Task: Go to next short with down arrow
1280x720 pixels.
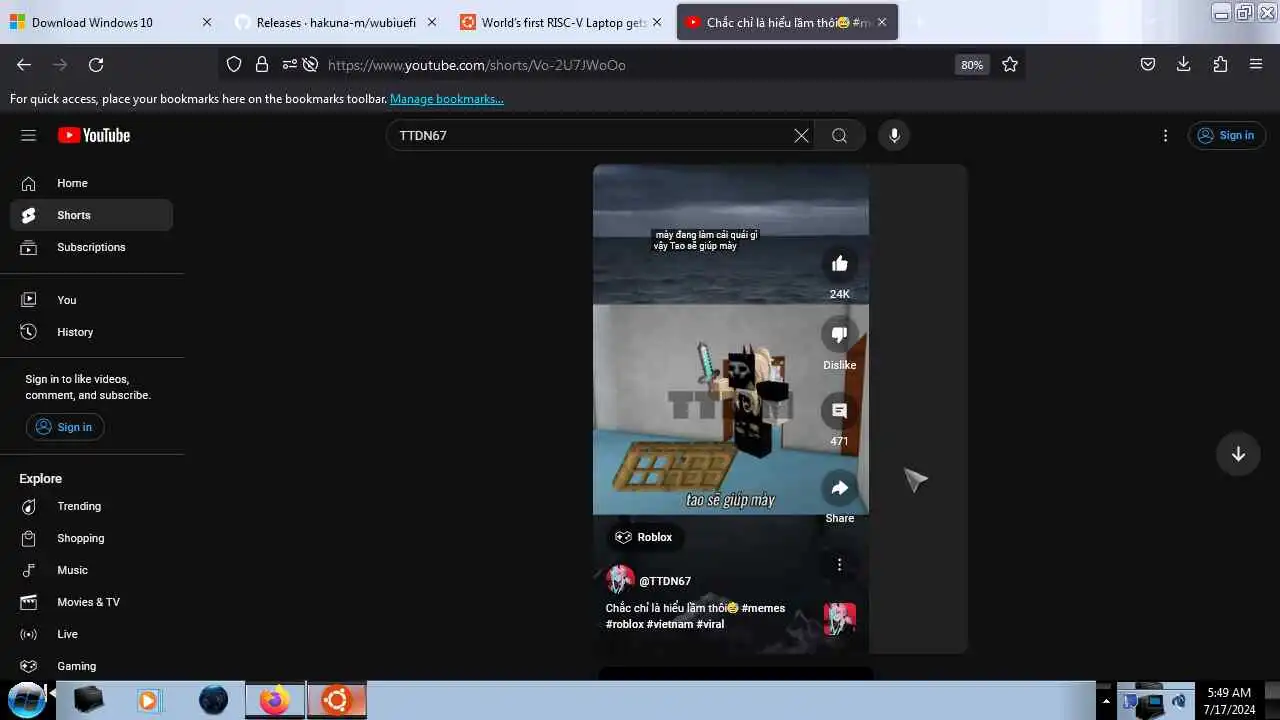Action: click(x=1238, y=454)
